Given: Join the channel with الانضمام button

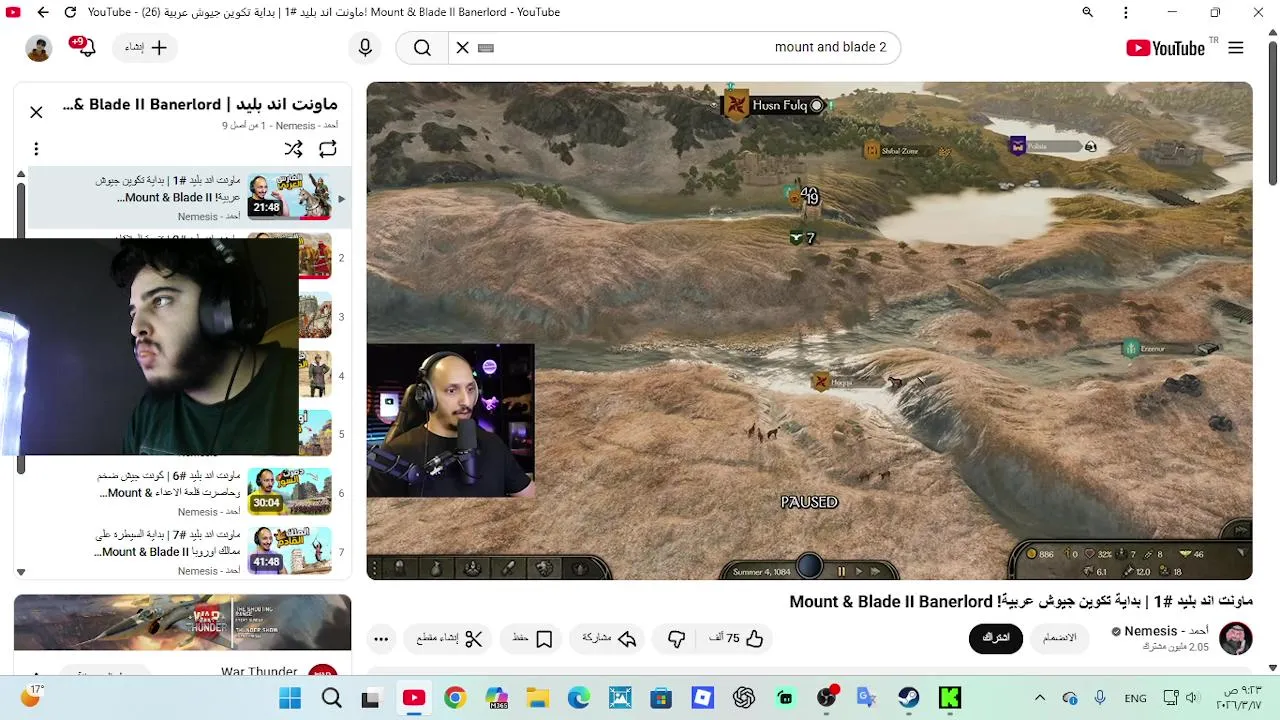Looking at the screenshot, I should pyautogui.click(x=1060, y=638).
